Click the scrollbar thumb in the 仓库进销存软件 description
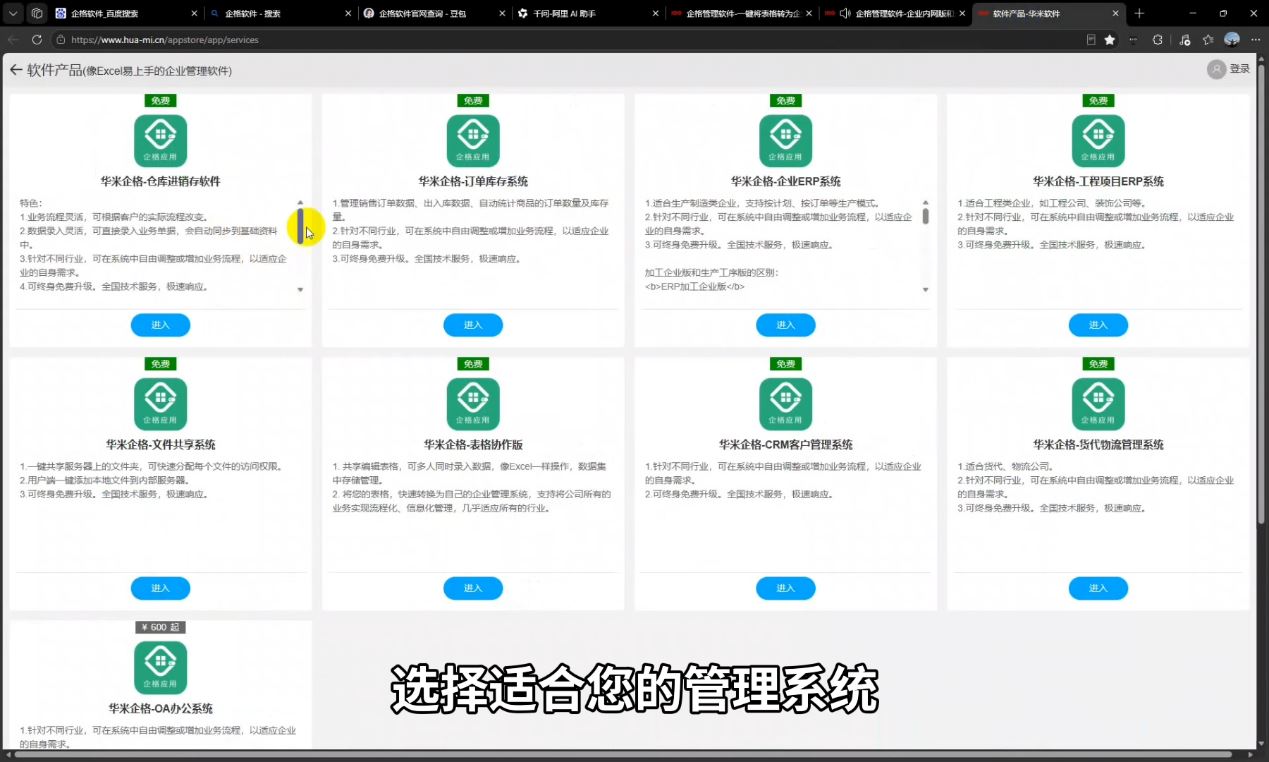Screen dimensions: 1269x762 click(x=300, y=227)
